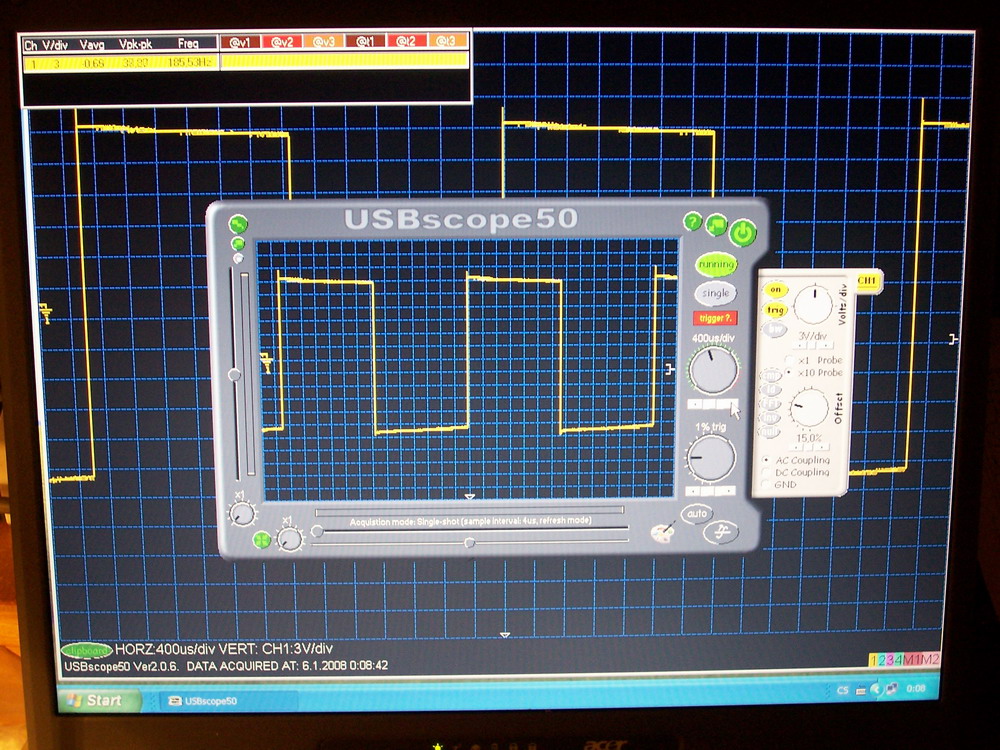This screenshot has height=750, width=1000.
Task: Click stepper buttons under 3V/div label
Action: coord(812,346)
